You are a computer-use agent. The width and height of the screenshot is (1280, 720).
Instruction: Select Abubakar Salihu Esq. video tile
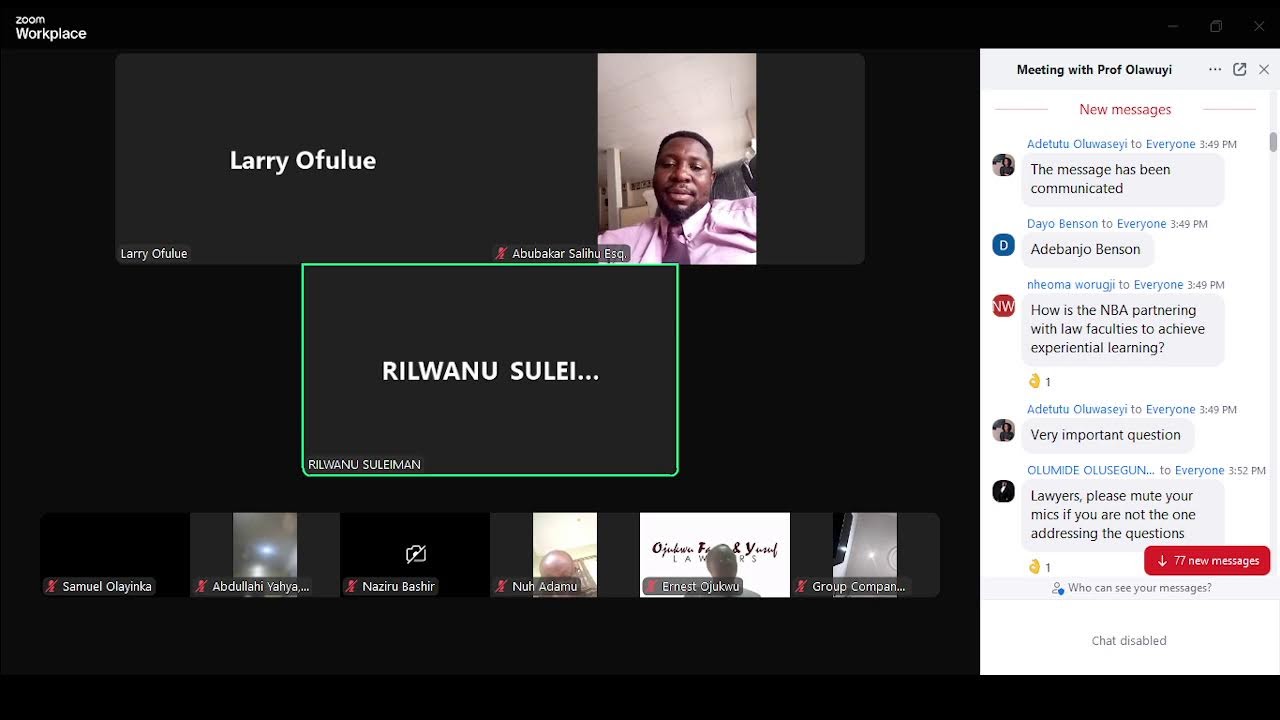coord(677,159)
